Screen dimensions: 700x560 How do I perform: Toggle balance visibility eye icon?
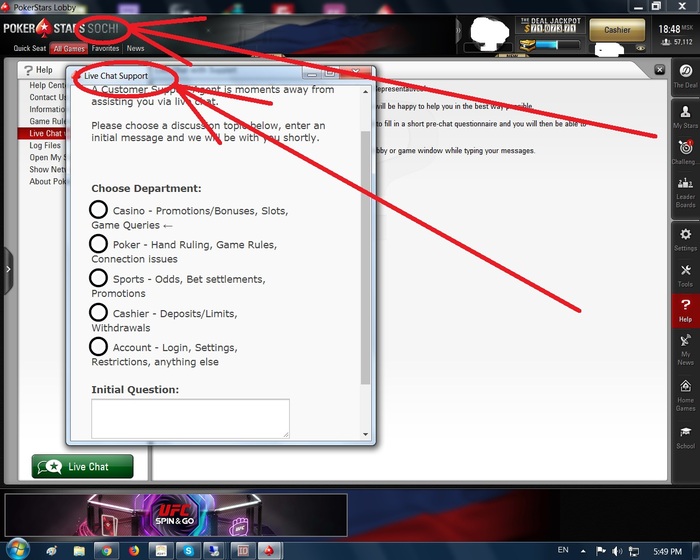click(641, 48)
